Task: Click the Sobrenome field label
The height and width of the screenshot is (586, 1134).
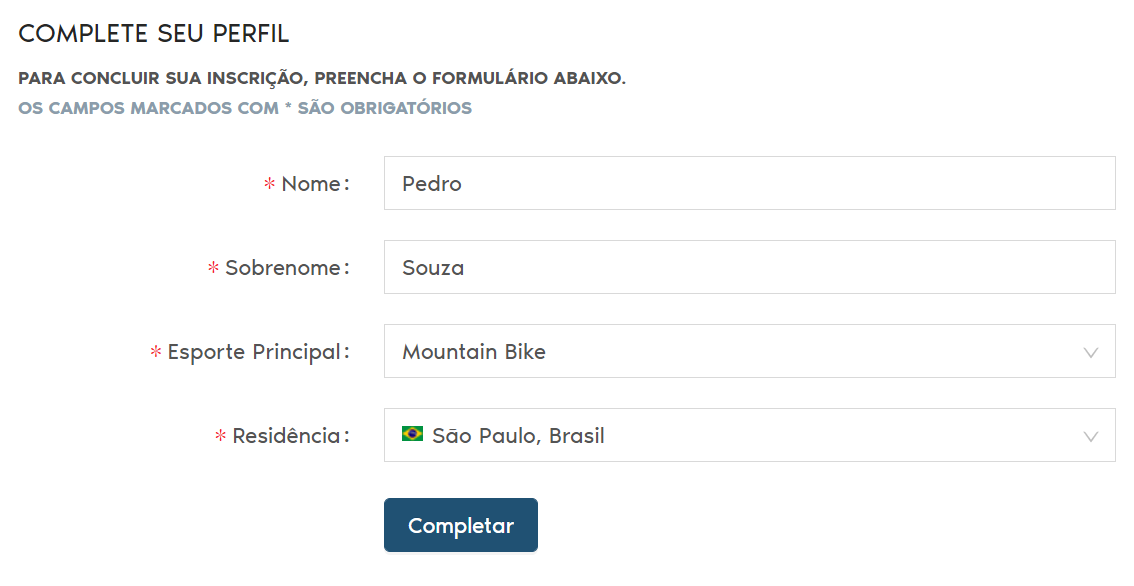Action: [286, 268]
